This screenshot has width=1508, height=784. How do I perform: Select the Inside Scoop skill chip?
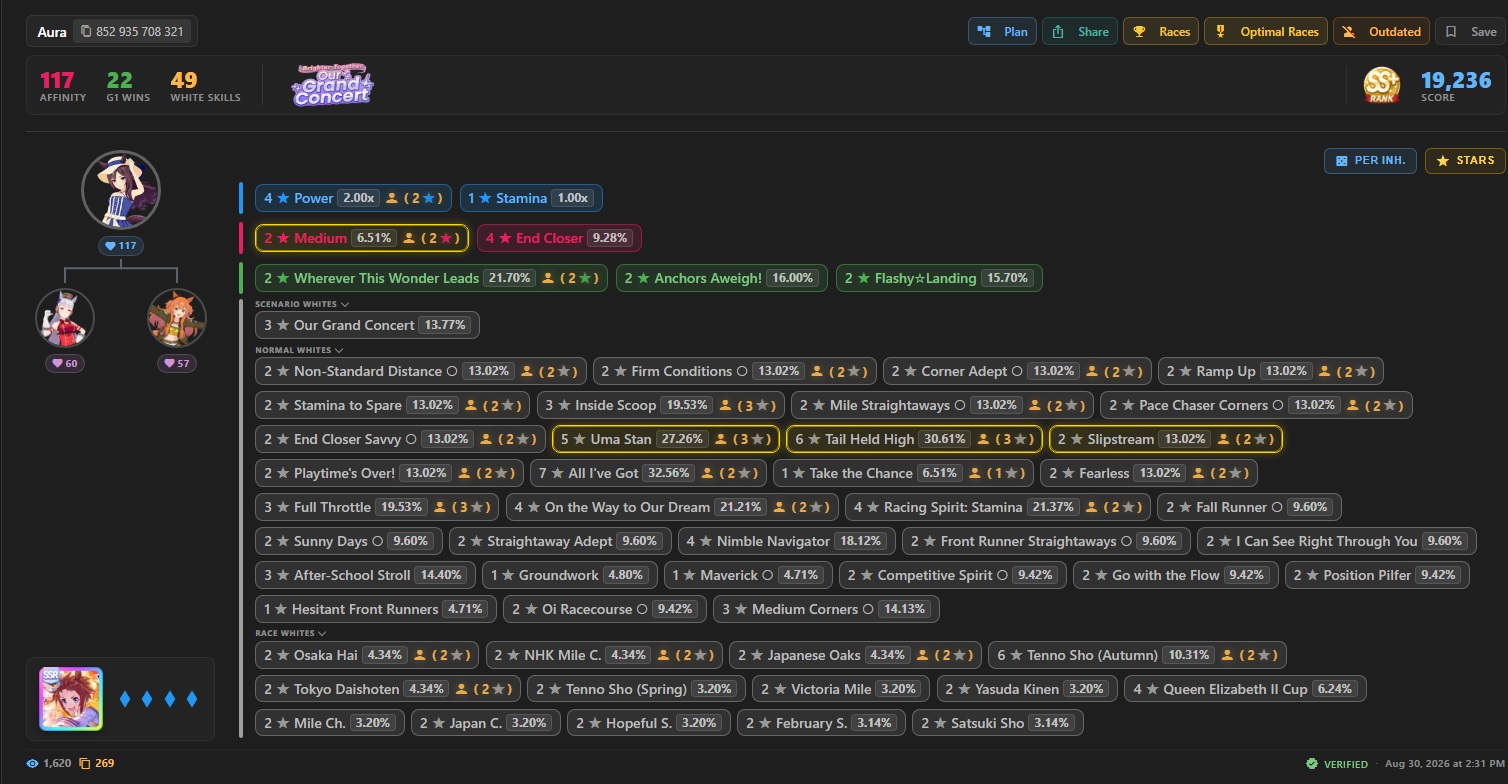661,405
